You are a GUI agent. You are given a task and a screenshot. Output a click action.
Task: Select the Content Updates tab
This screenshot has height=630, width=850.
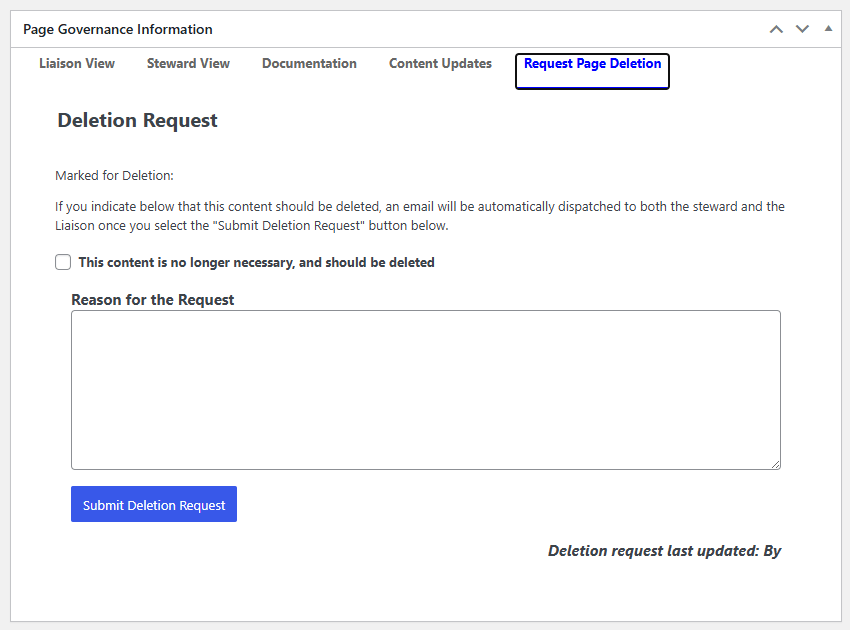coord(440,63)
